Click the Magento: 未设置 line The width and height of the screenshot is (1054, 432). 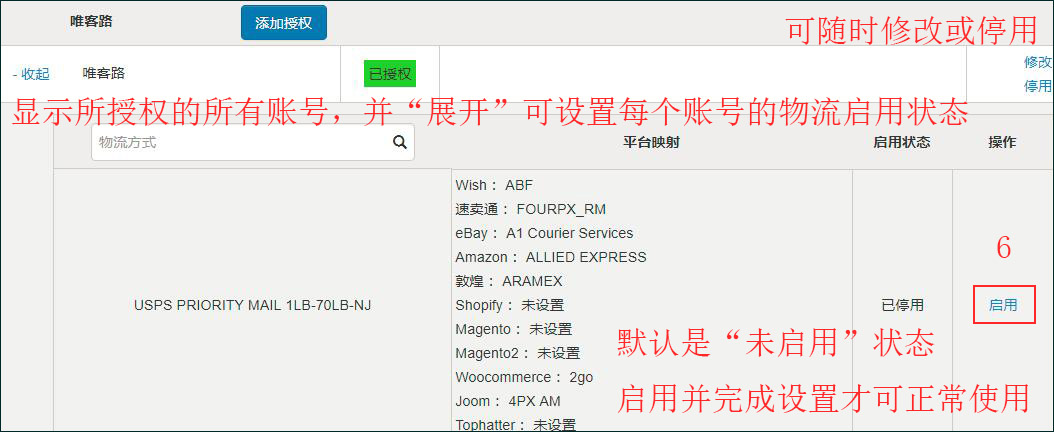[x=514, y=329]
